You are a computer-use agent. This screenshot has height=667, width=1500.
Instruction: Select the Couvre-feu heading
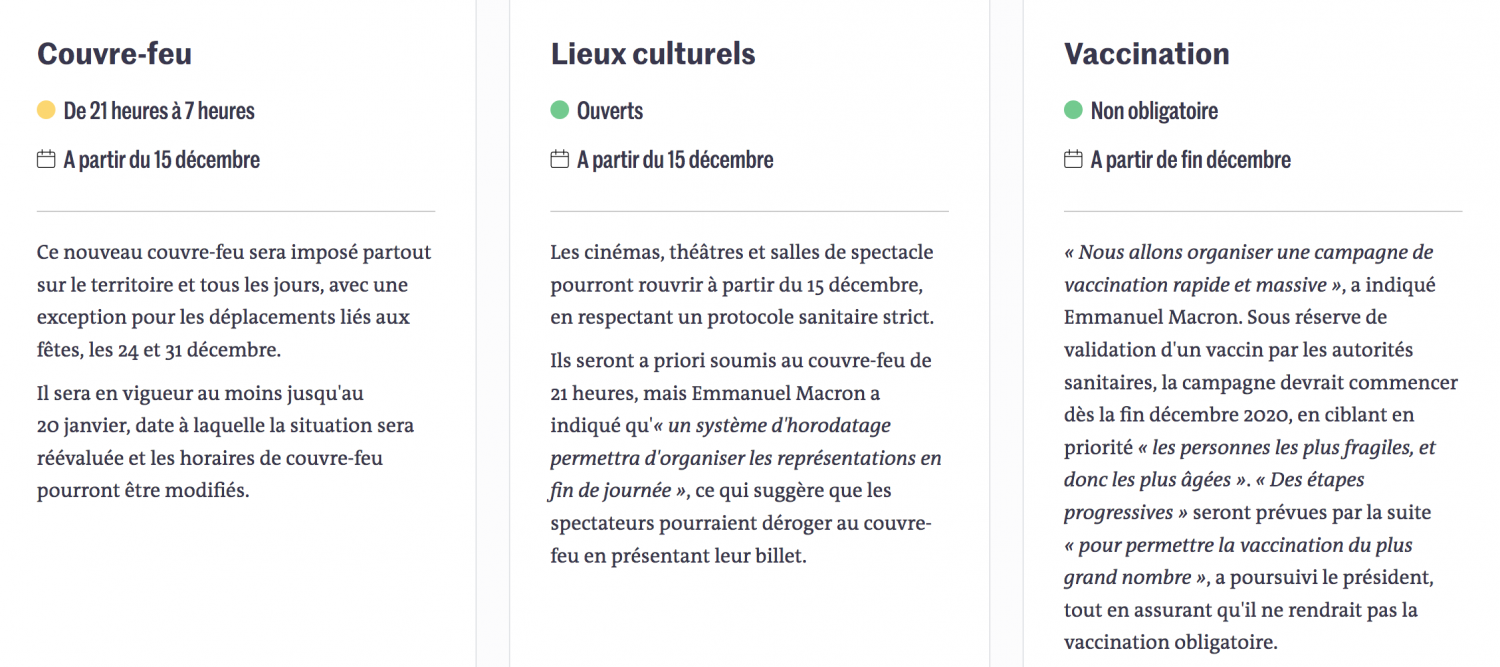click(114, 53)
